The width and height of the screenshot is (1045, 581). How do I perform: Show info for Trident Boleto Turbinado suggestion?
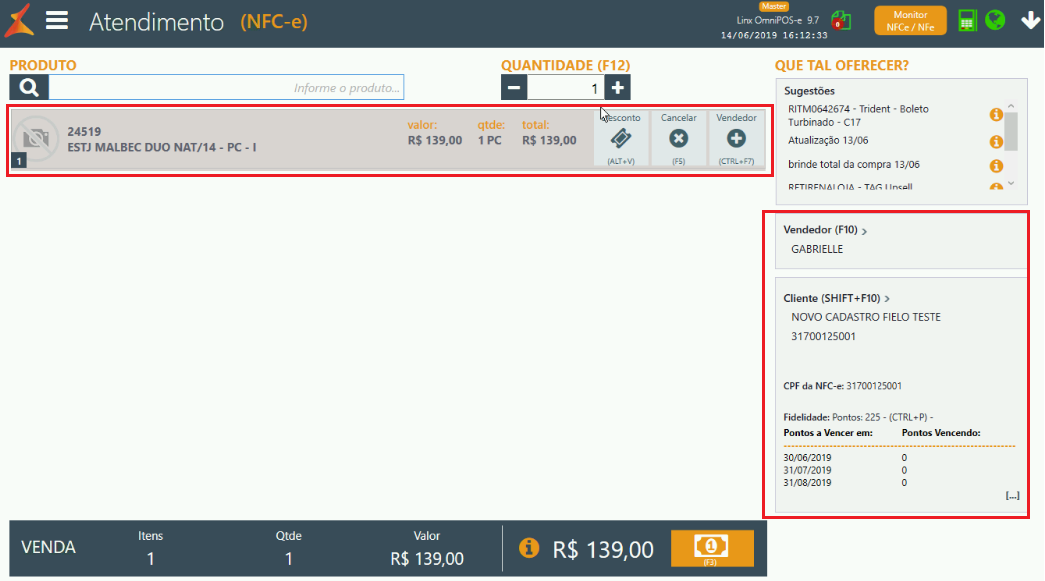click(x=996, y=115)
